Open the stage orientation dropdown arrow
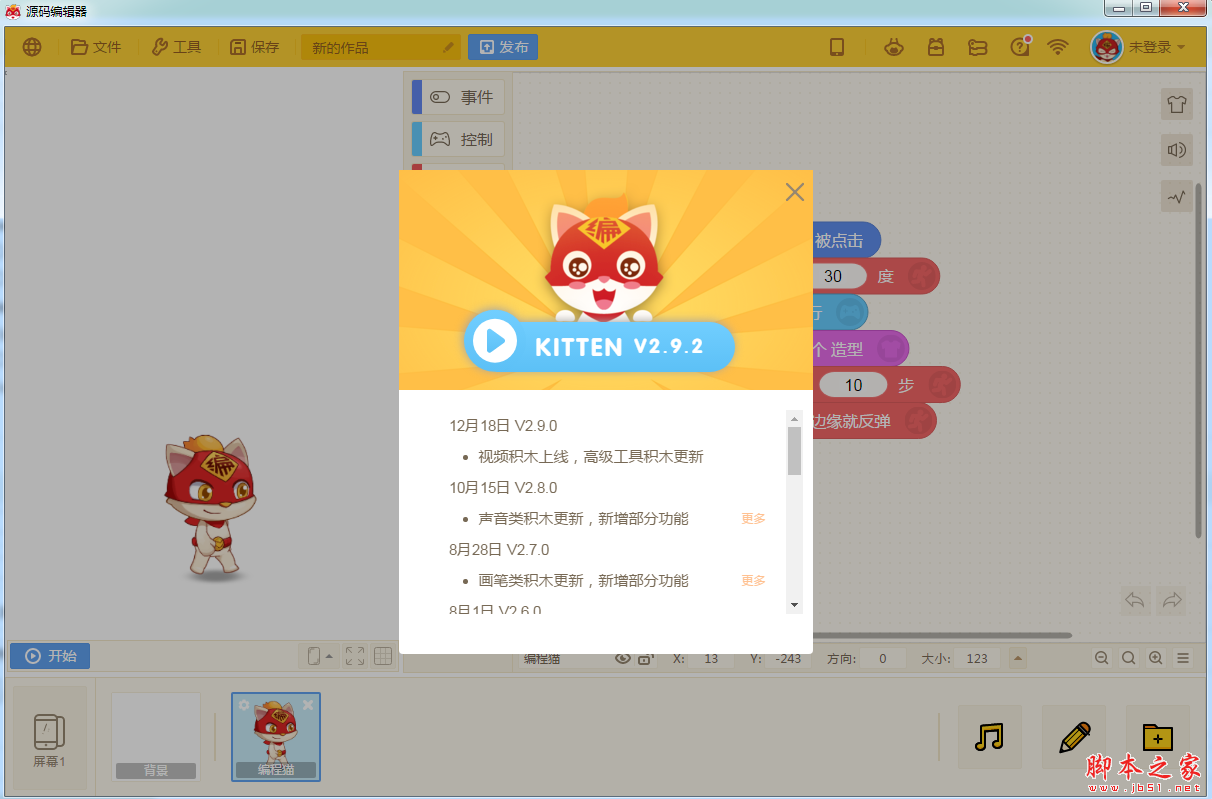The width and height of the screenshot is (1212, 799). (x=327, y=657)
